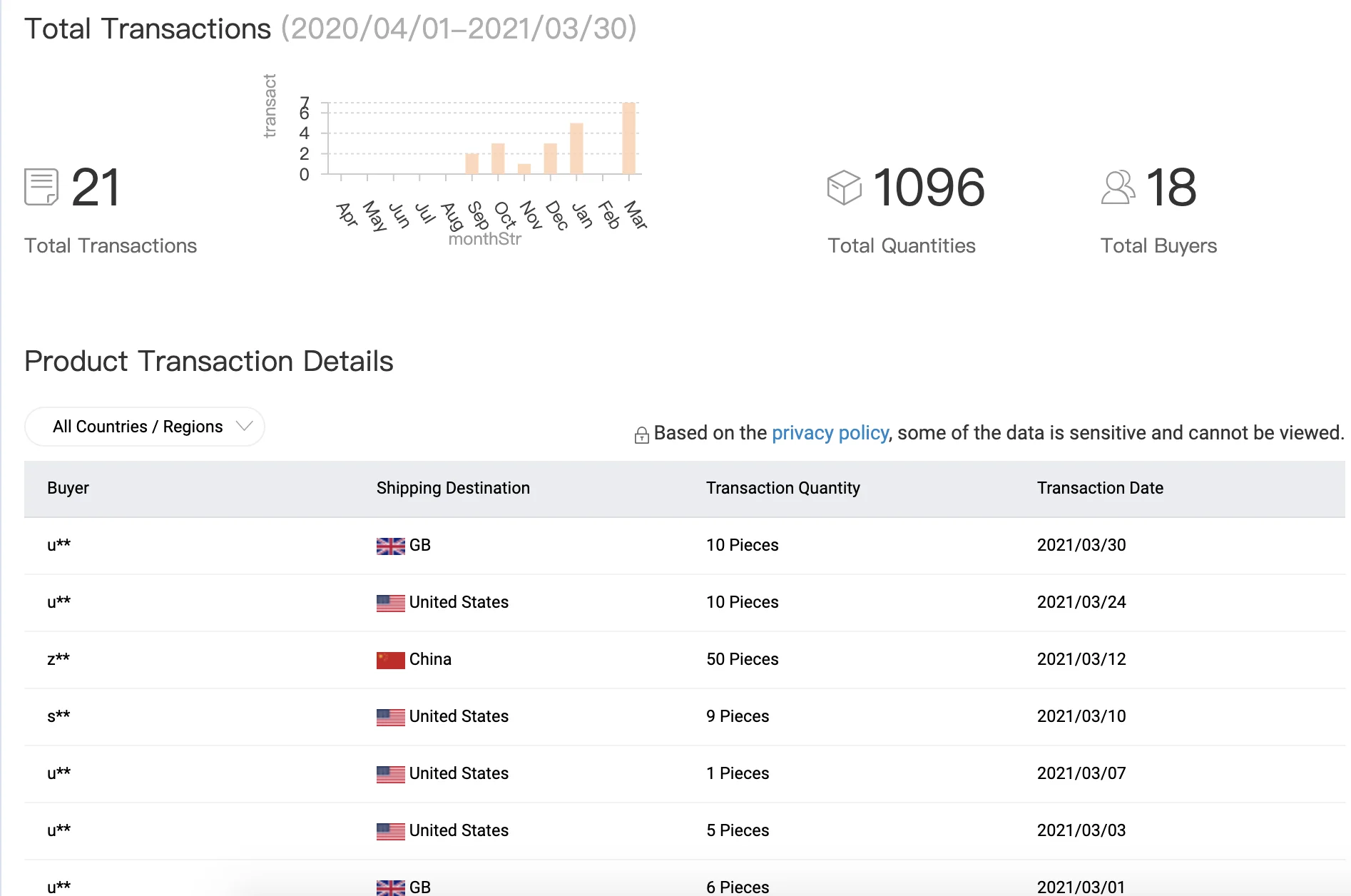Click the Total Transactions document icon
Screen dimensions: 1351x896
pyautogui.click(x=41, y=187)
